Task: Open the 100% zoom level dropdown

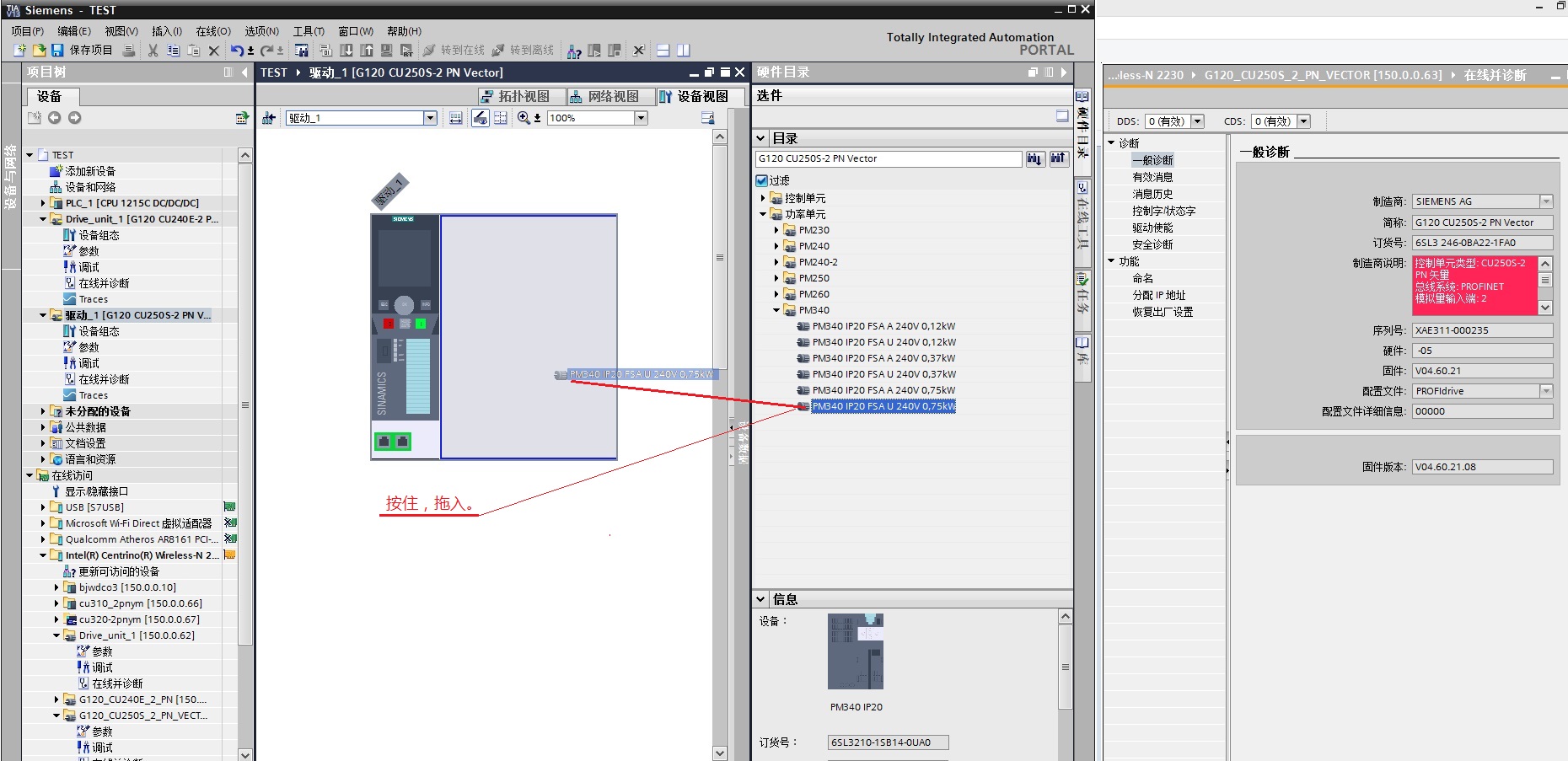Action: point(641,118)
